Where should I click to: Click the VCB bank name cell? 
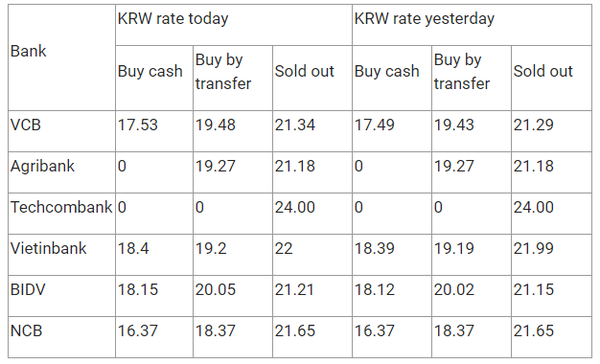click(x=62, y=131)
